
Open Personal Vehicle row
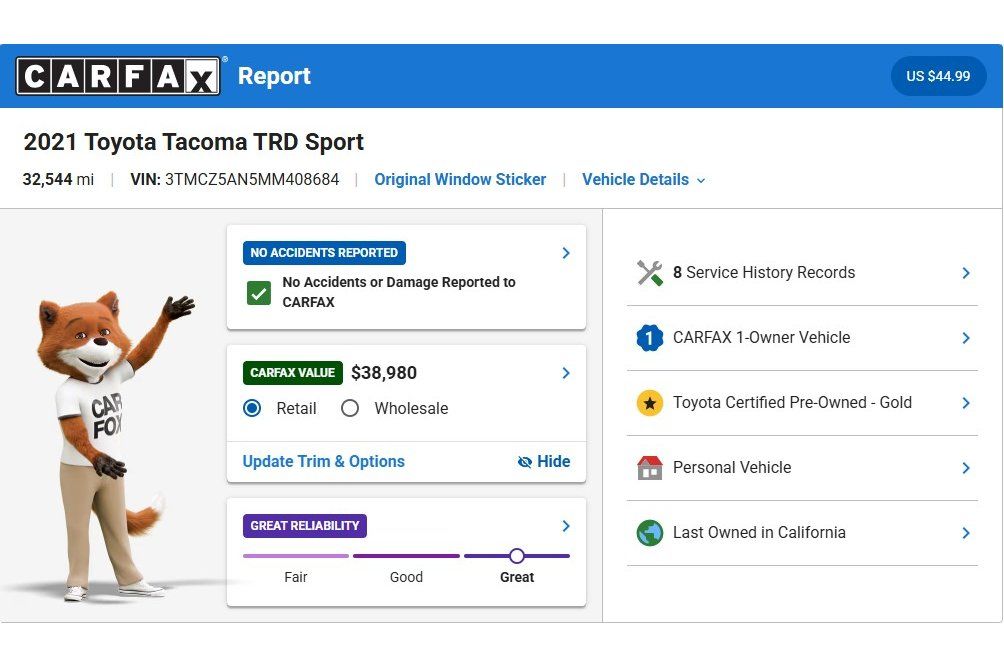click(x=802, y=468)
